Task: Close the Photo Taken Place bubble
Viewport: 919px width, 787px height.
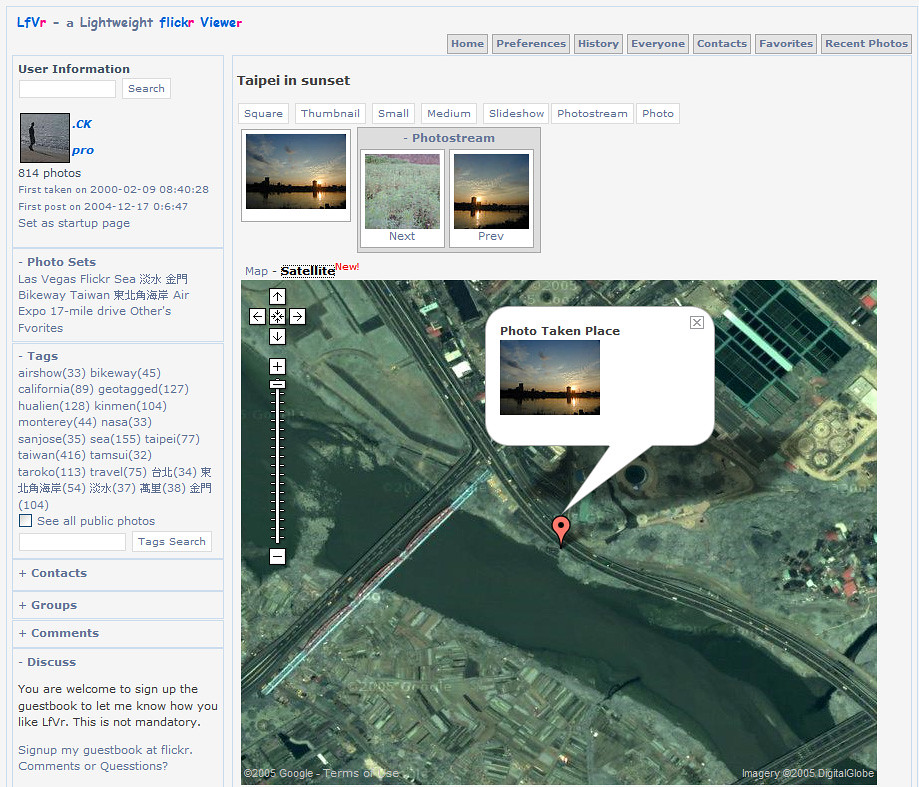Action: [x=696, y=322]
